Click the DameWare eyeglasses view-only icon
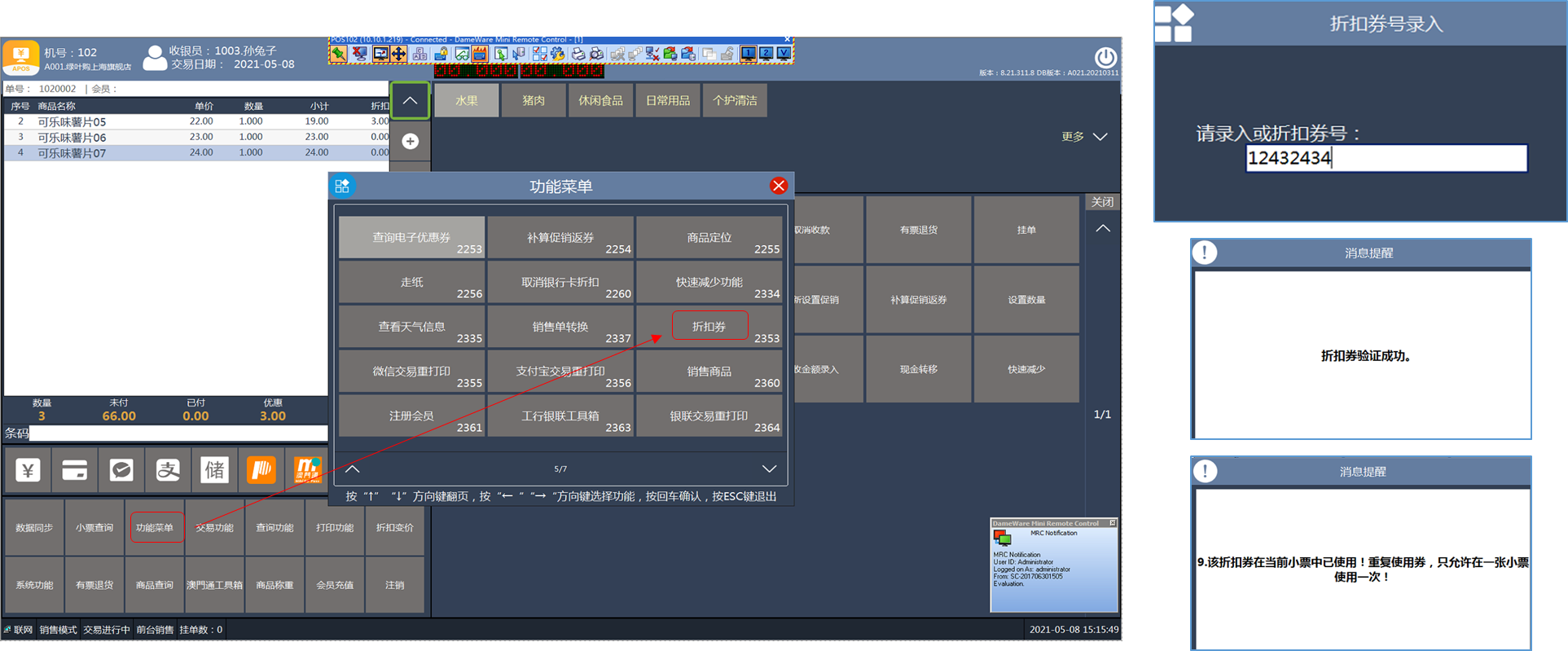The image size is (1568, 651). (x=462, y=54)
